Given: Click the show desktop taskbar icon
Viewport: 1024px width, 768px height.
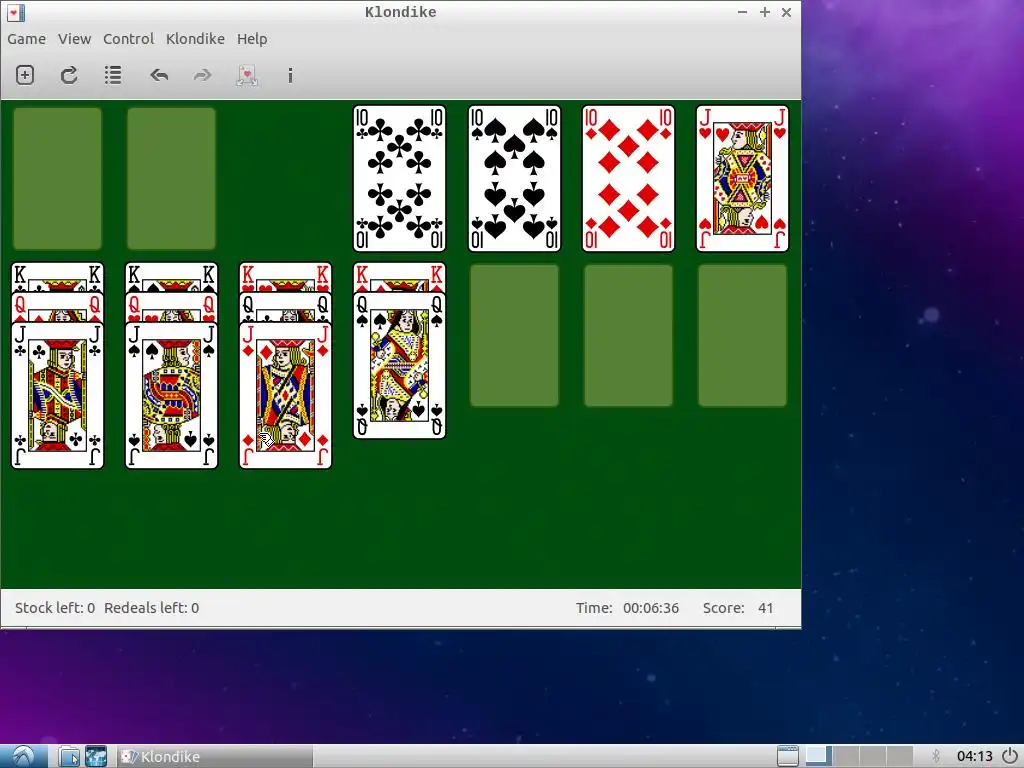Looking at the screenshot, I should tap(788, 756).
